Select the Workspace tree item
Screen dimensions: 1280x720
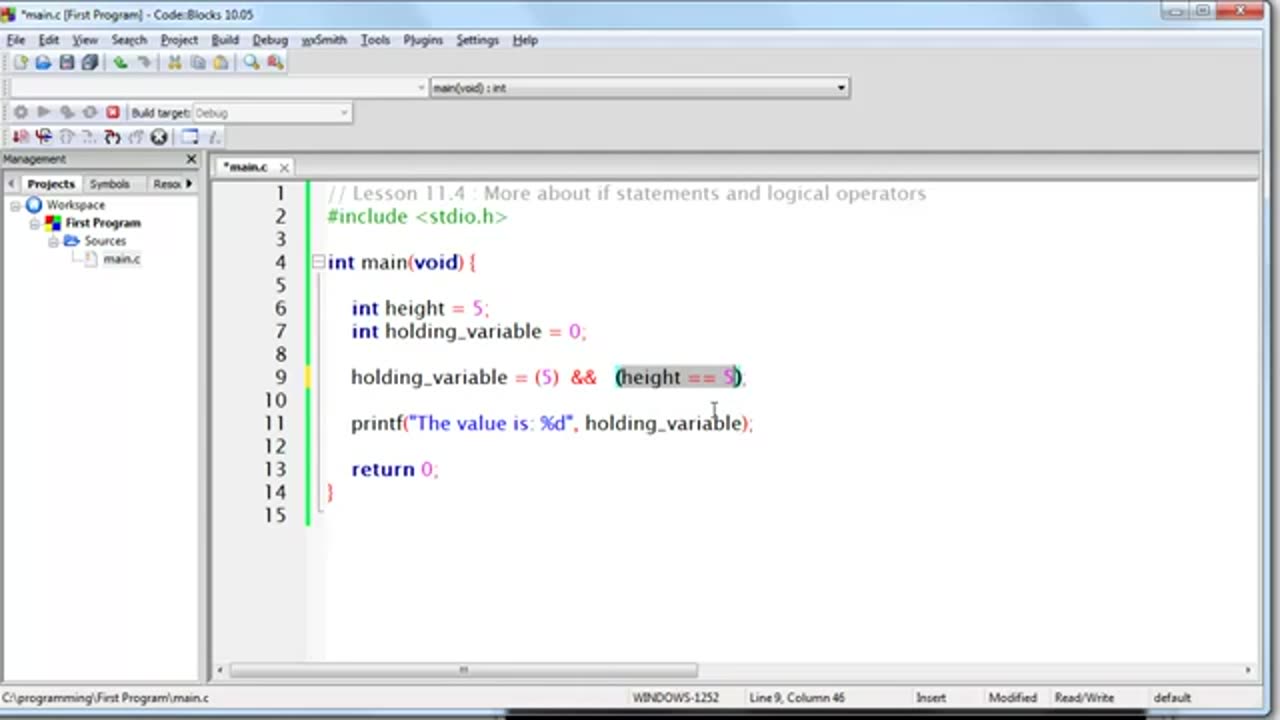point(75,205)
